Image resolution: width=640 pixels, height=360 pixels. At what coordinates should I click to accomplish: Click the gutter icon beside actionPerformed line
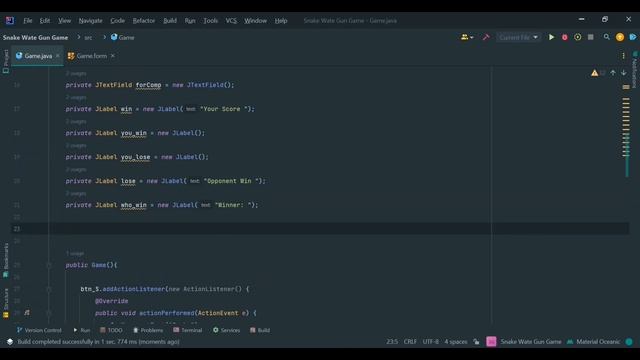27,313
